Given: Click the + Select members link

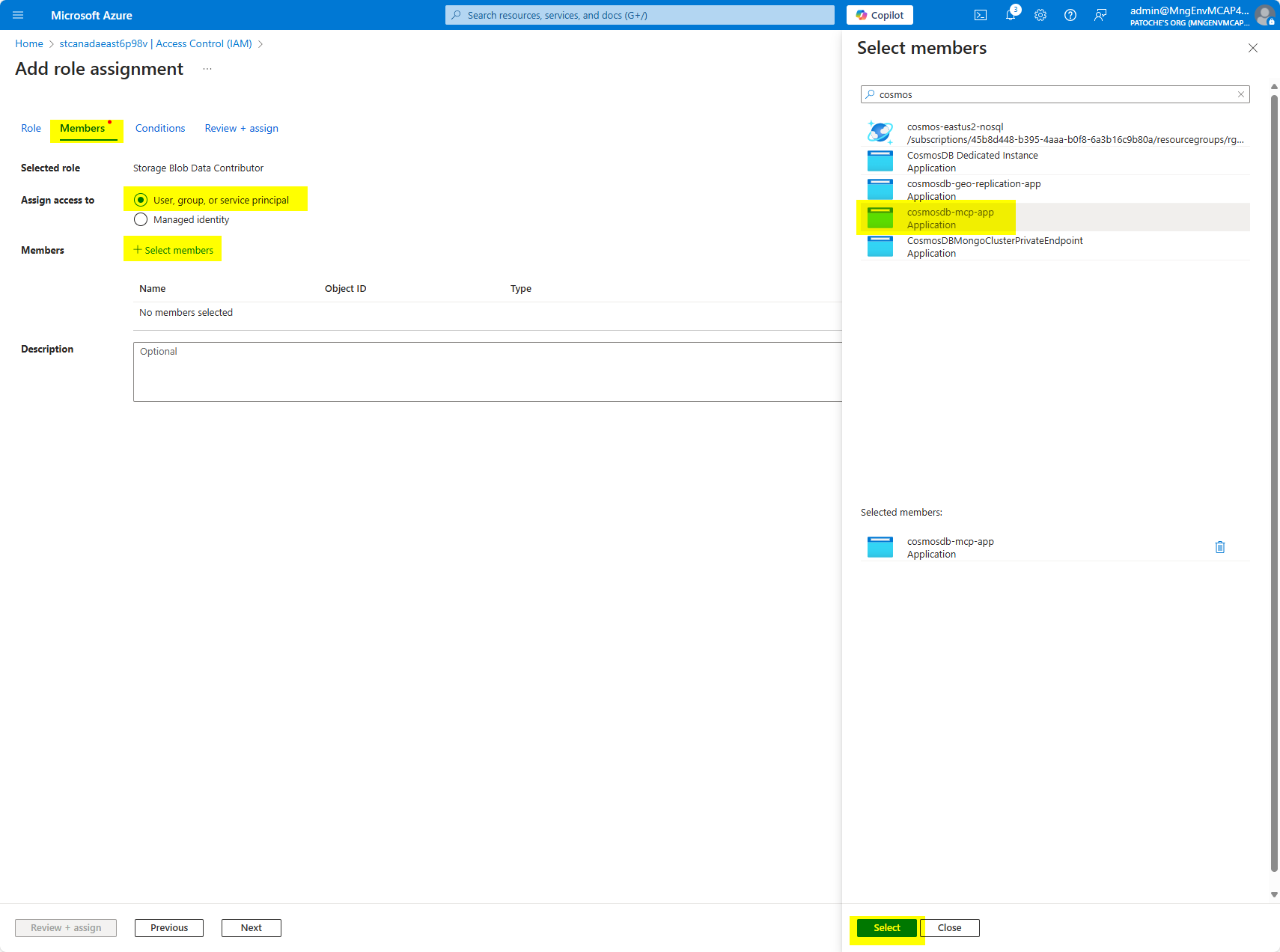Looking at the screenshot, I should (173, 250).
